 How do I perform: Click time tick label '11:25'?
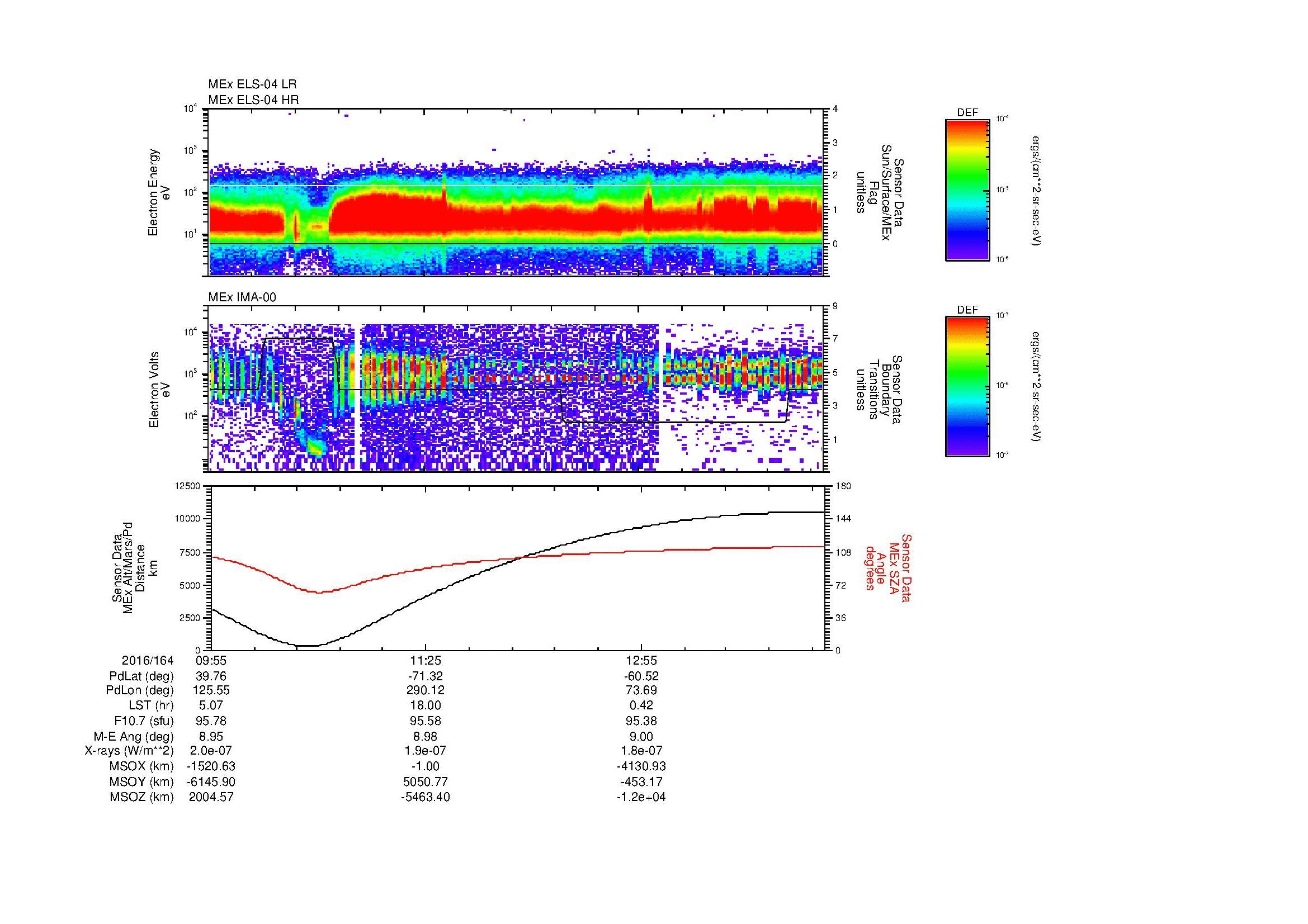pyautogui.click(x=426, y=660)
